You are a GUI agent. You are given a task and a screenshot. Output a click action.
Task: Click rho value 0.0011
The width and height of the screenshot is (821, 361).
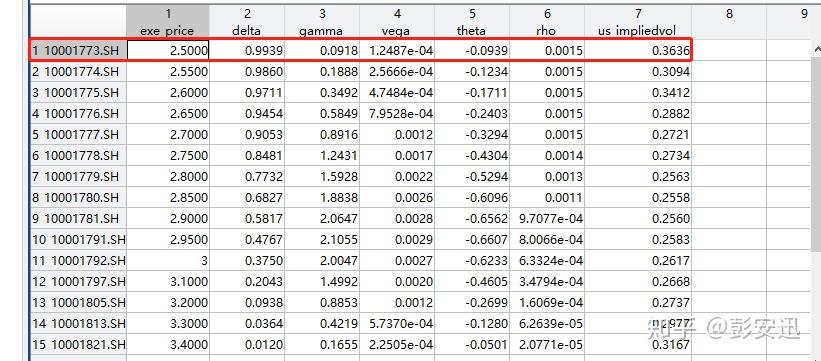point(547,198)
